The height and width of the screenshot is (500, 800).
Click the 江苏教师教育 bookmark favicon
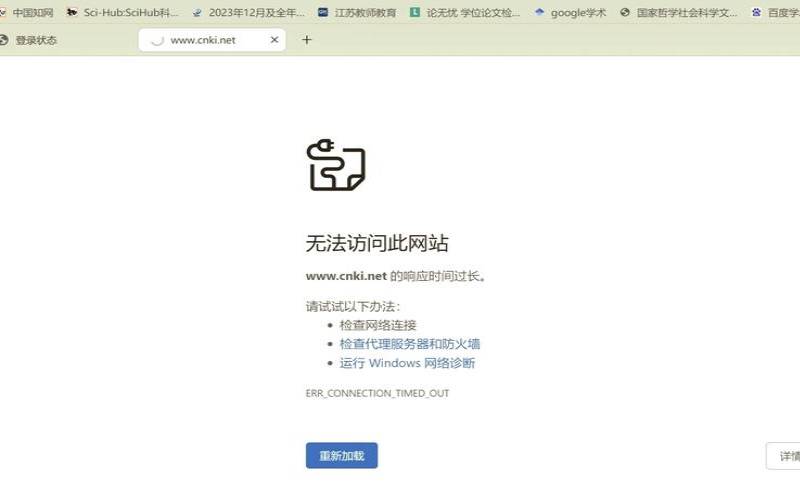click(x=323, y=12)
